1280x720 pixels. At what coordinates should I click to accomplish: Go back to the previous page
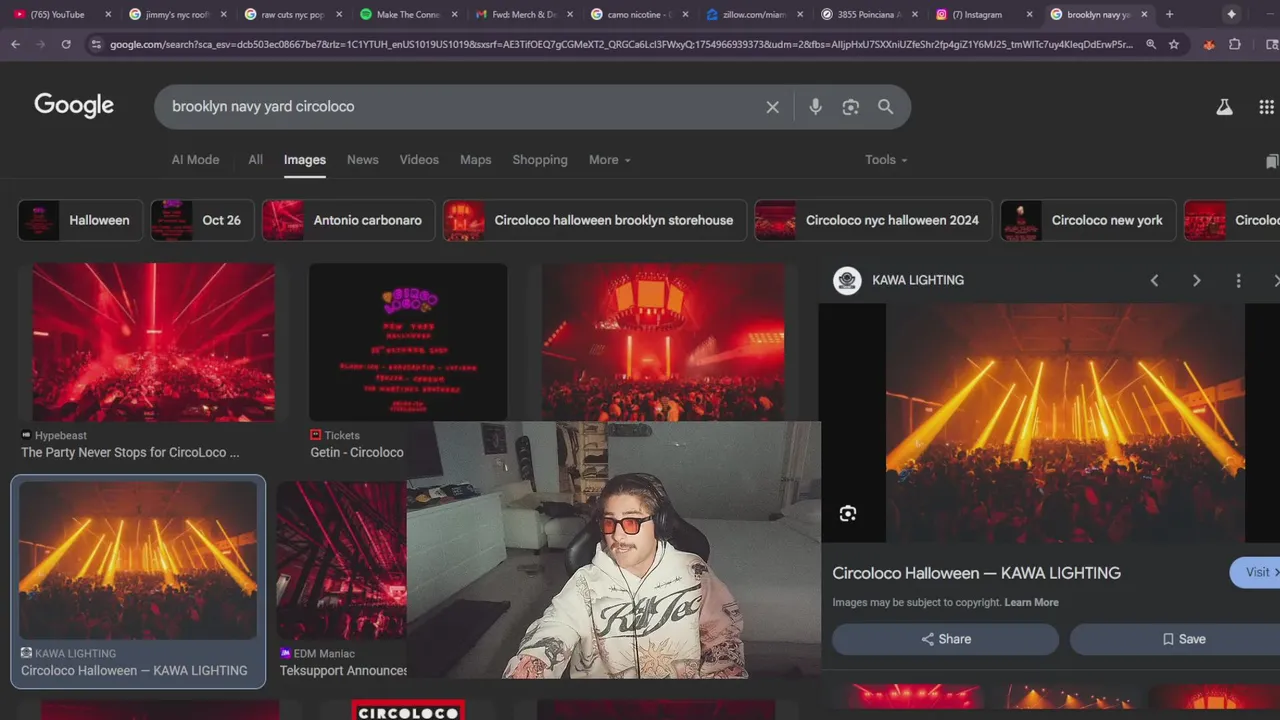(x=15, y=45)
